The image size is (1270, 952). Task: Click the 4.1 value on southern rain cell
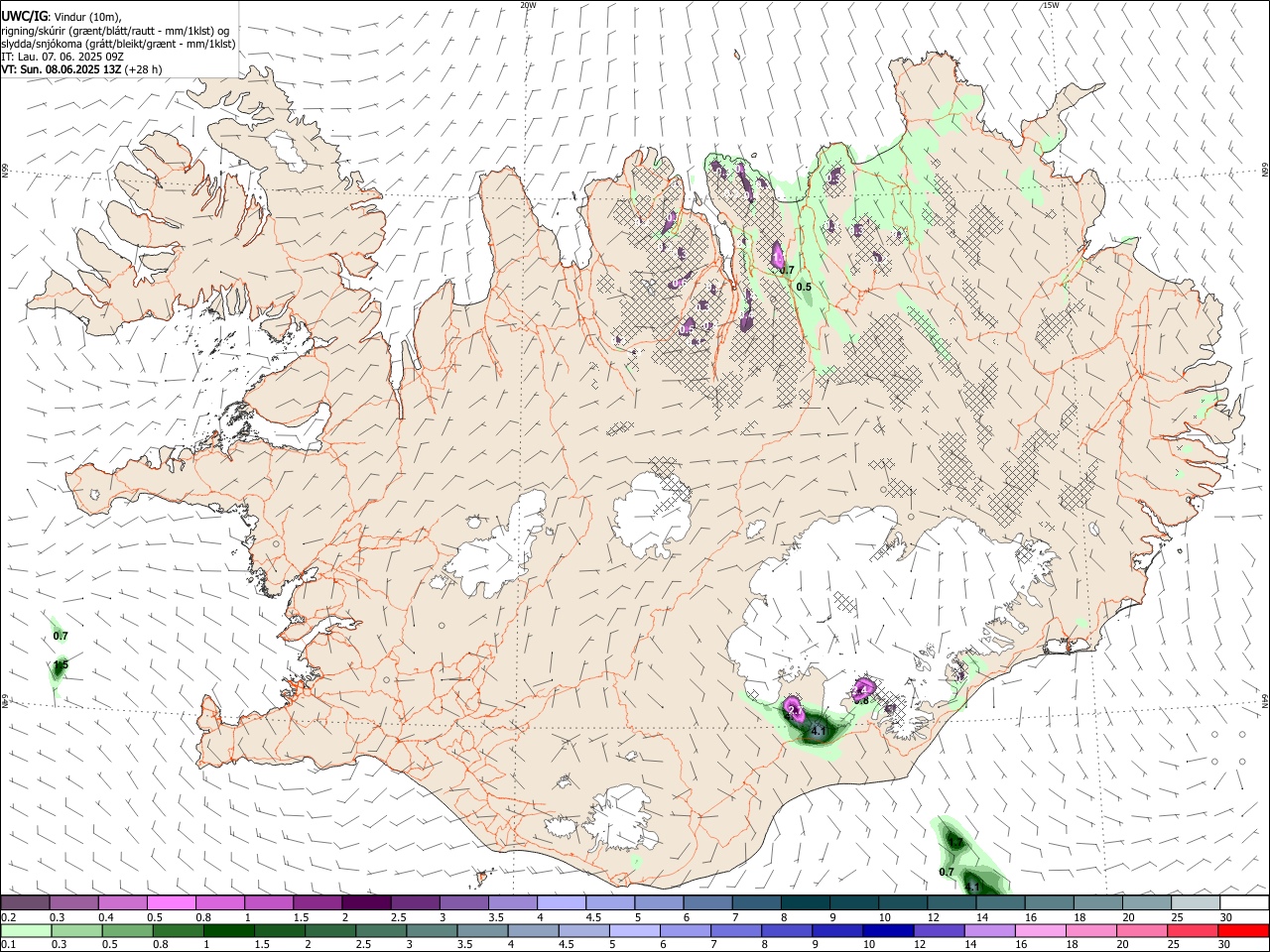click(x=819, y=731)
